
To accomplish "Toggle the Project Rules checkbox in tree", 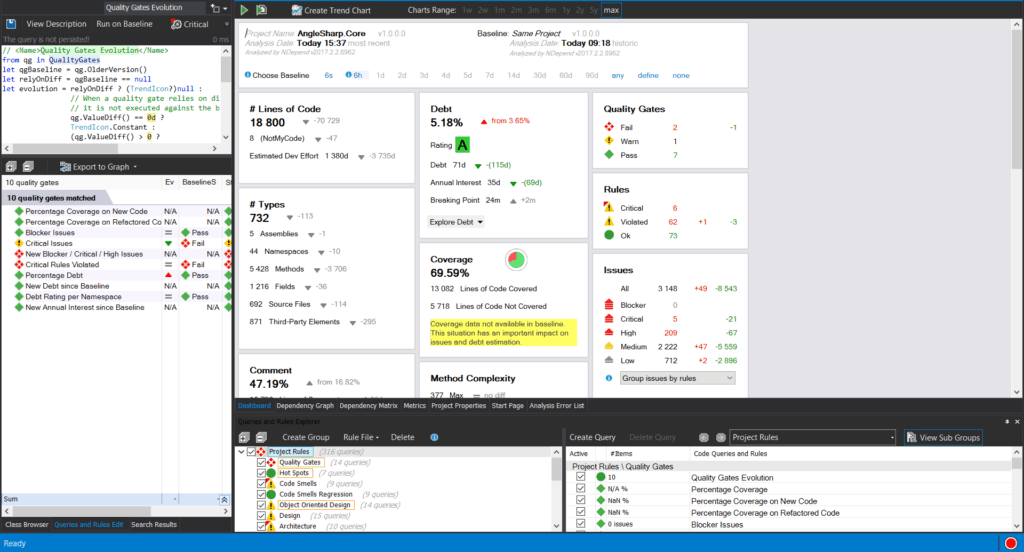I will 251,451.
